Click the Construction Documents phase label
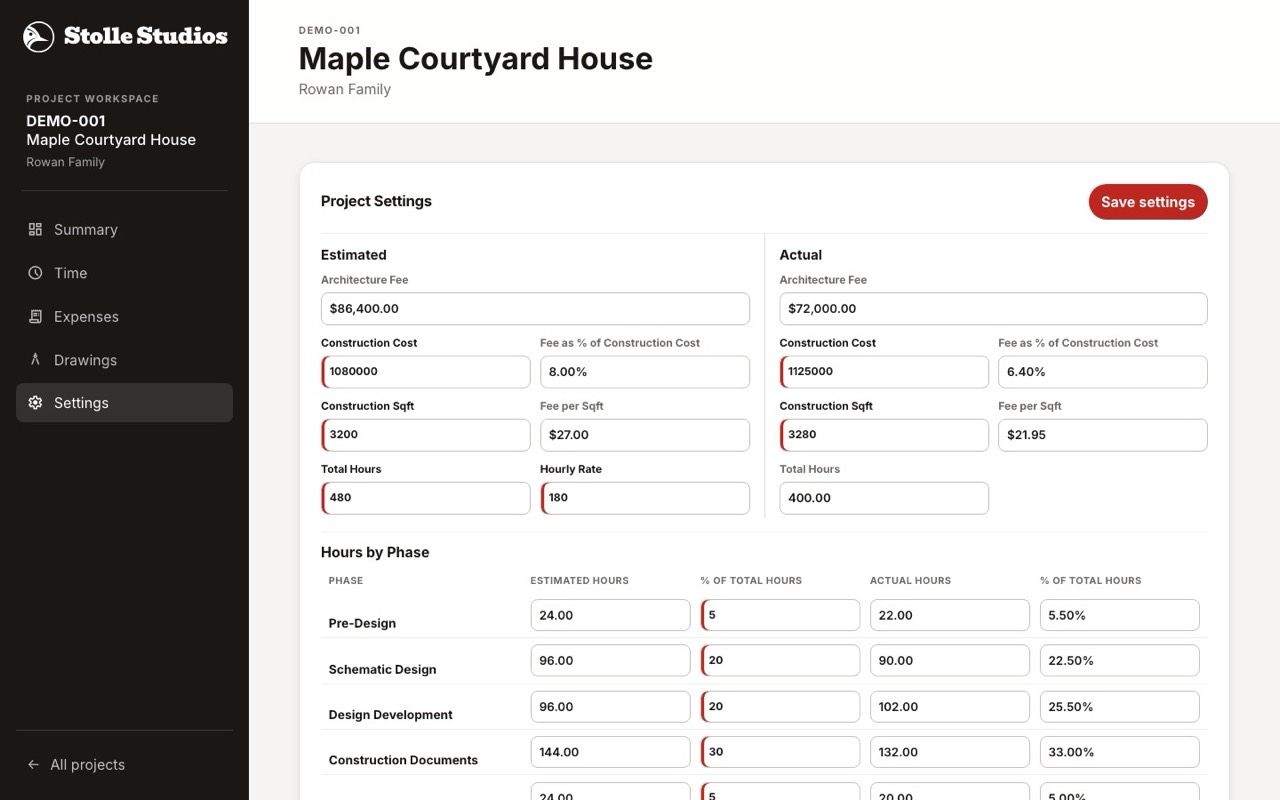 point(403,760)
